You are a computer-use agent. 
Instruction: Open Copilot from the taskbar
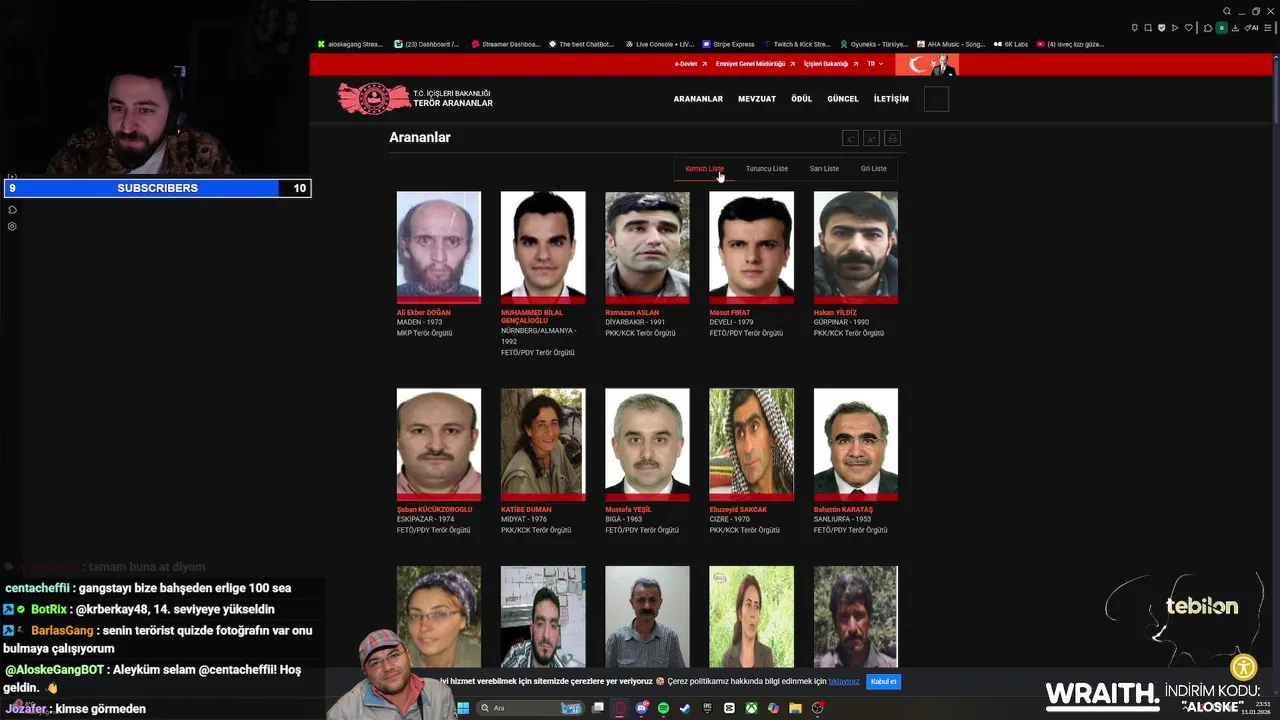coord(773,708)
